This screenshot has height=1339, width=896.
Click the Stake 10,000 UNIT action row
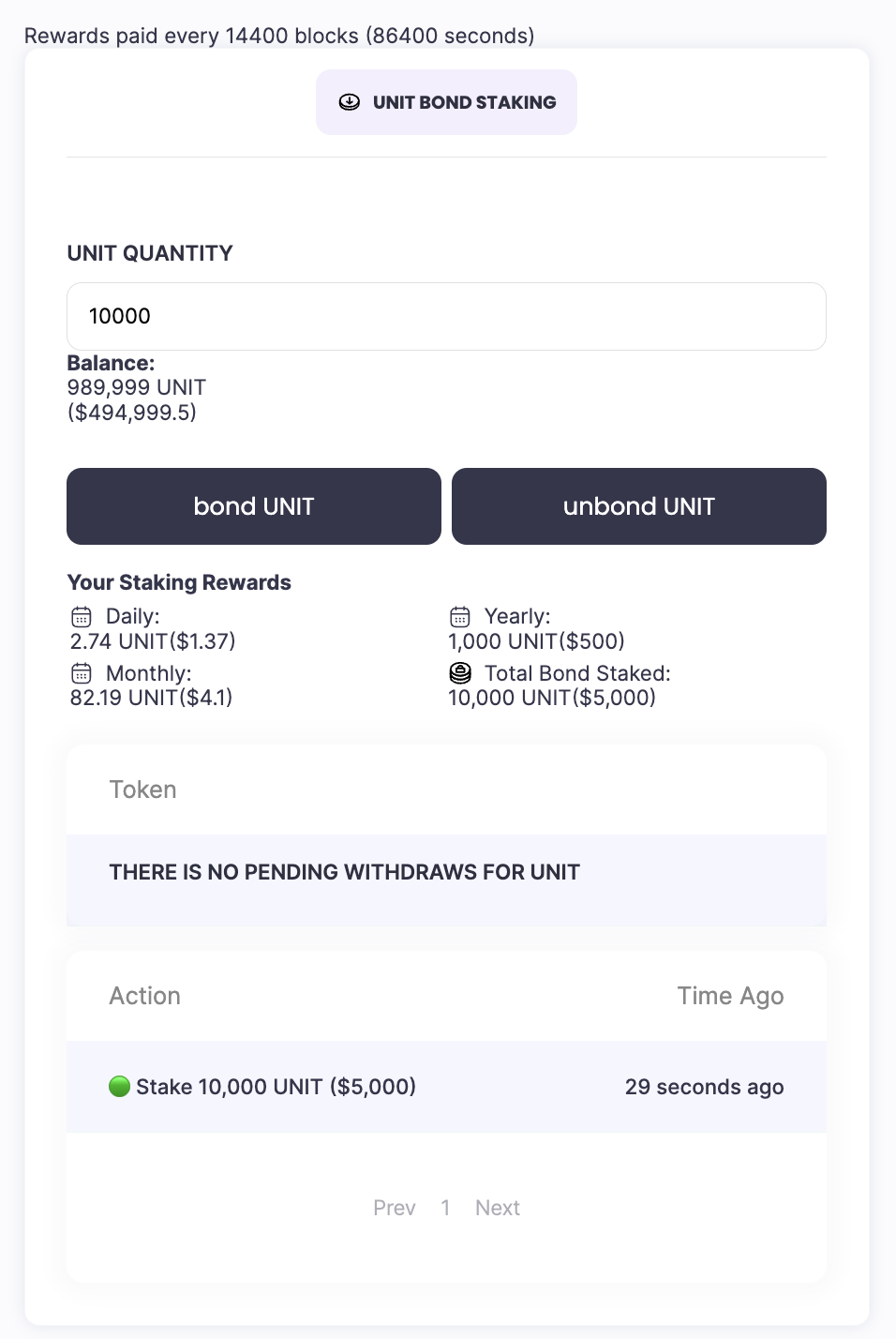point(276,1087)
